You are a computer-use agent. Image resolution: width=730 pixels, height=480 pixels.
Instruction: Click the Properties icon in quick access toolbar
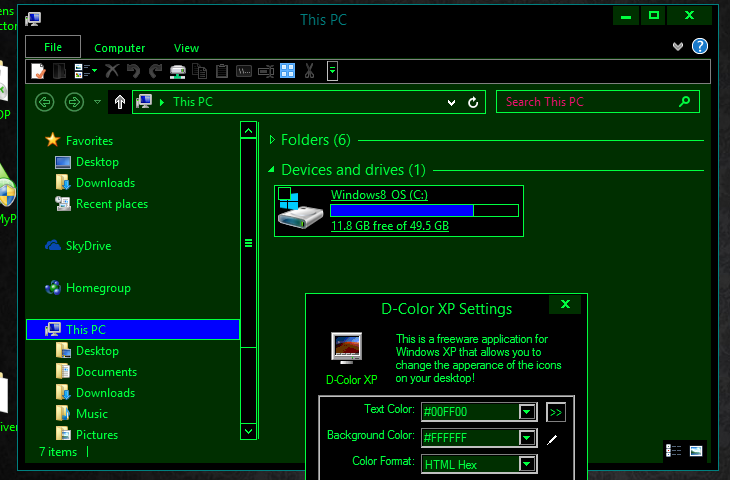38,71
